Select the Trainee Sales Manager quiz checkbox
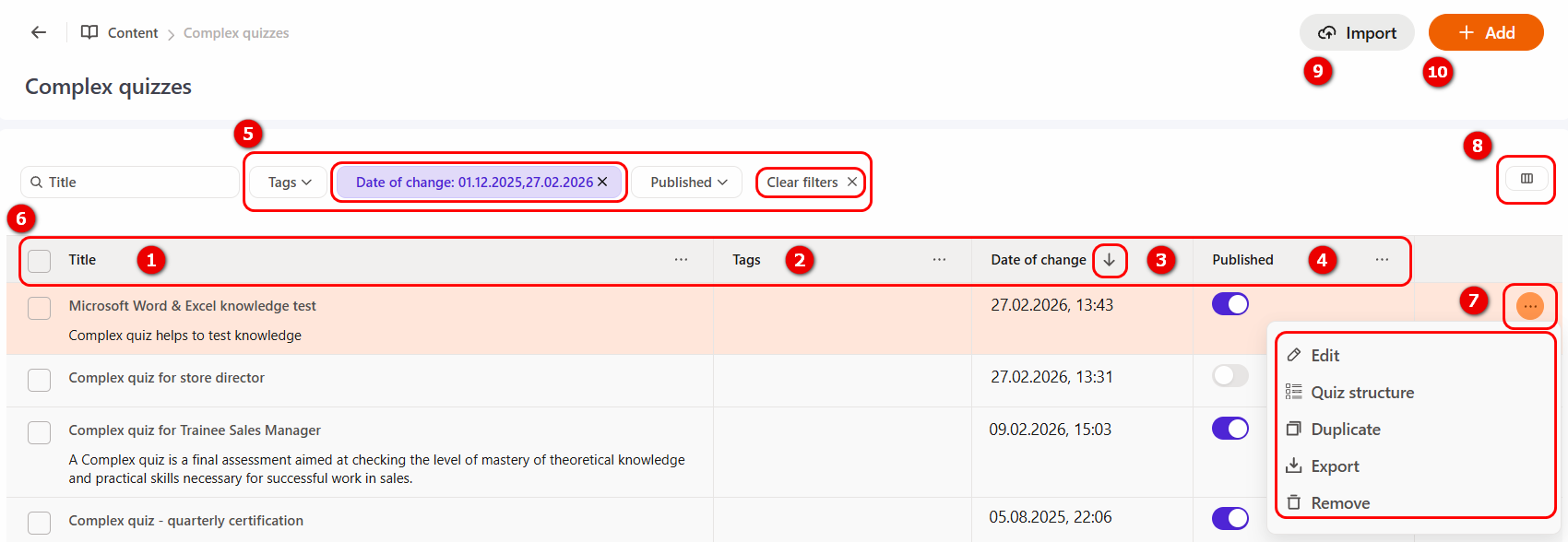This screenshot has width=1568, height=542. point(39,432)
